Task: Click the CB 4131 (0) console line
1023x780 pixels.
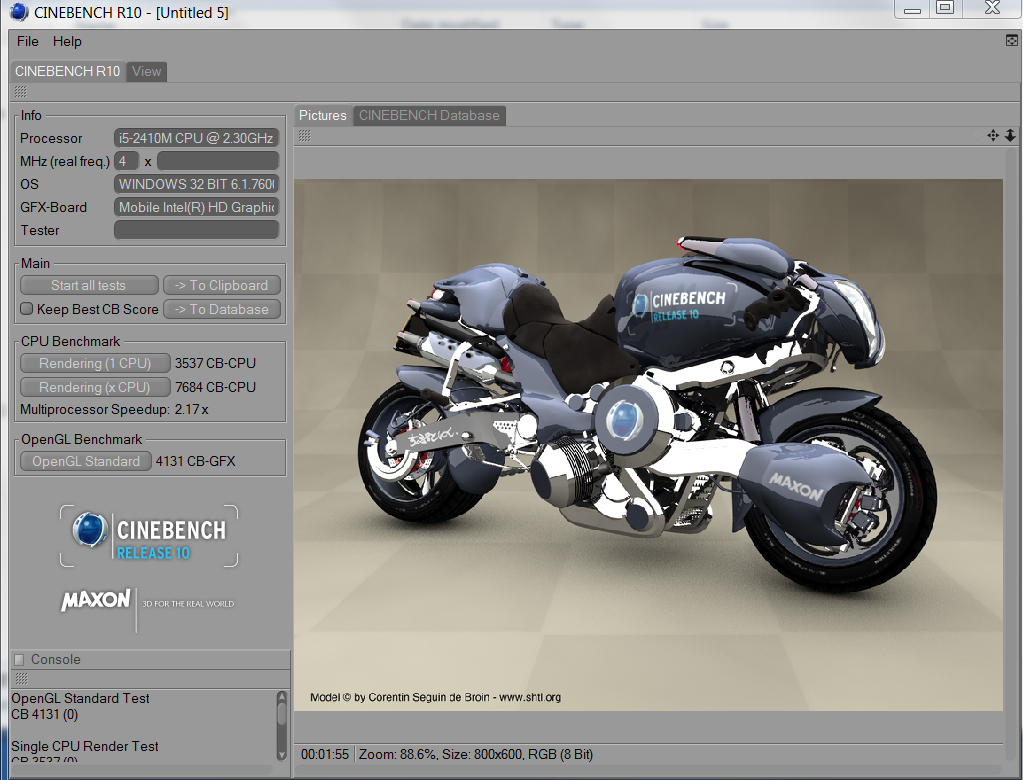Action: (x=44, y=715)
